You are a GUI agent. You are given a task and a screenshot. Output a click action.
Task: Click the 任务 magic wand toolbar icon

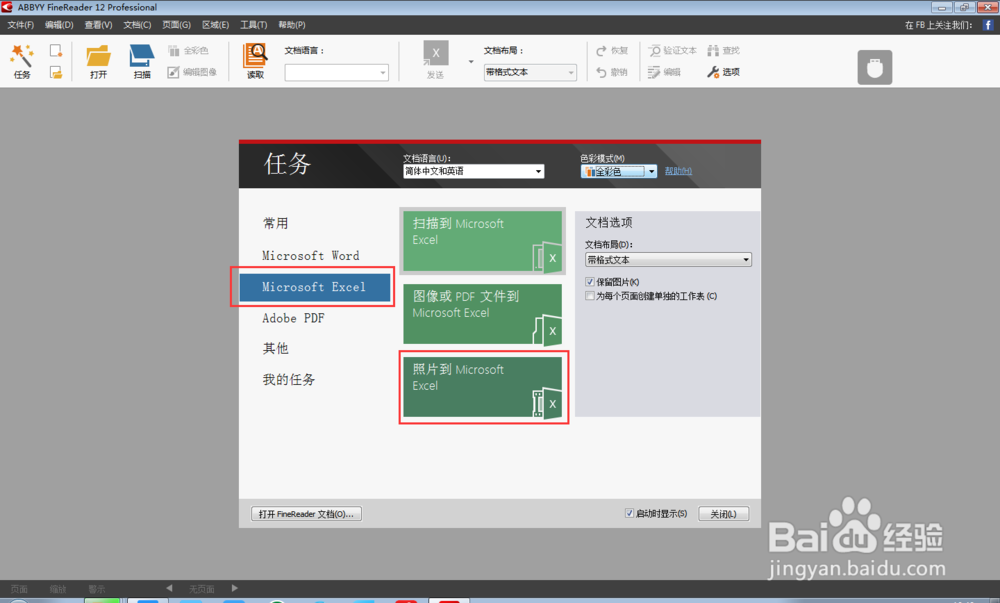22,57
